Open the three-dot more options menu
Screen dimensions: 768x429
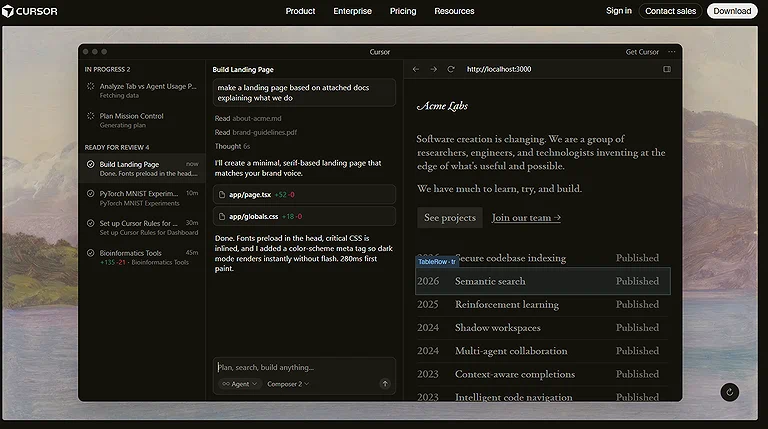coord(672,52)
